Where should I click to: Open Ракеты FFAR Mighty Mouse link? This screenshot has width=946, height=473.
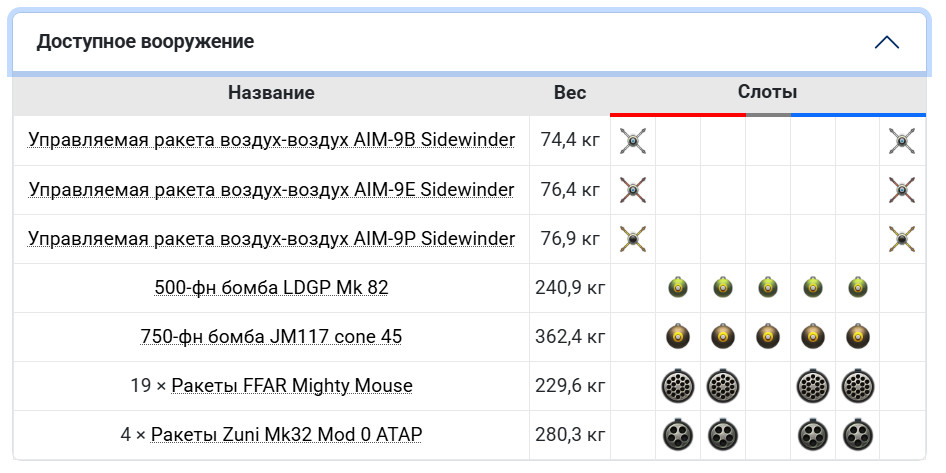point(292,385)
